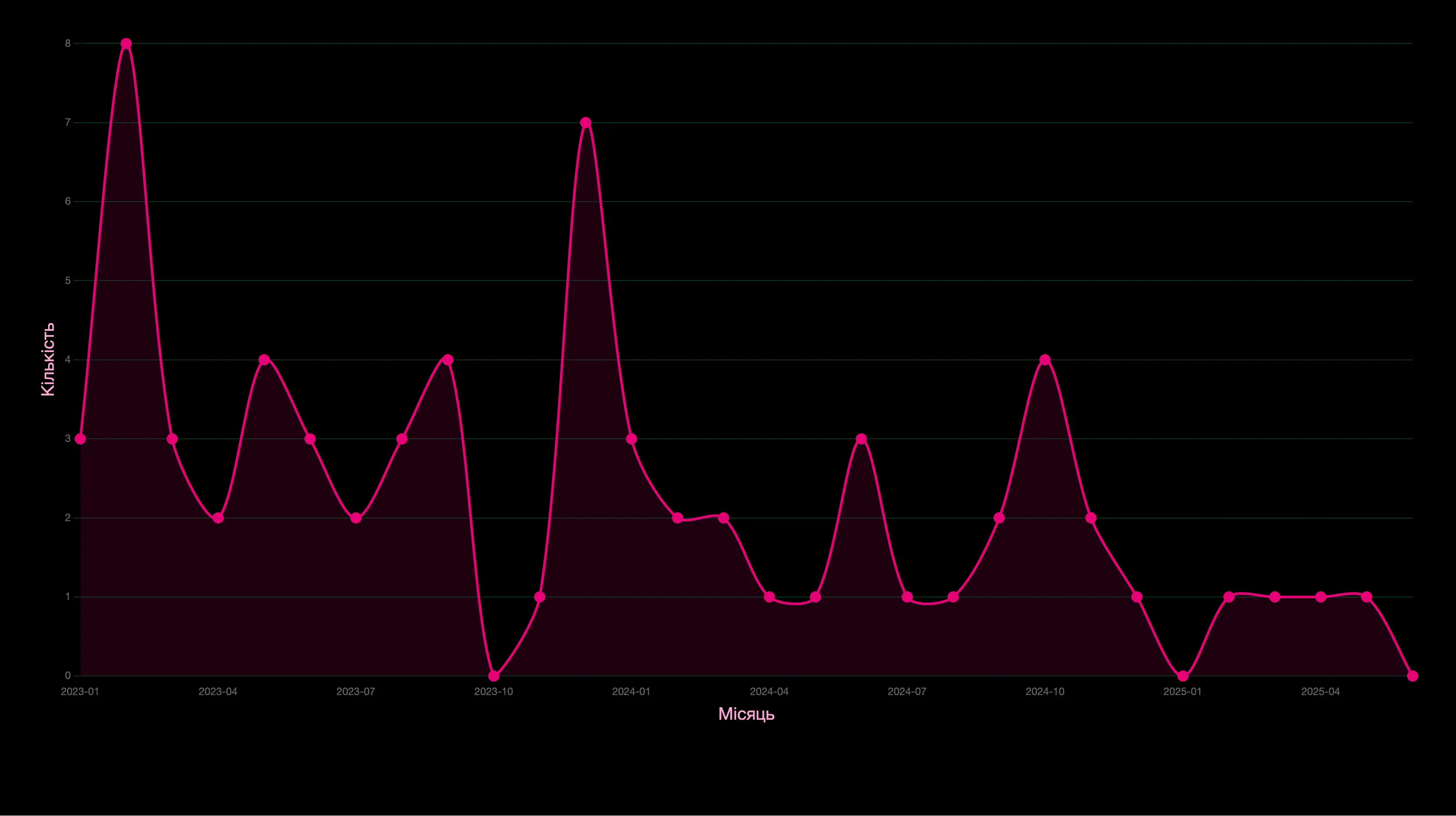Click the x-axis label 2023-04

[218, 692]
